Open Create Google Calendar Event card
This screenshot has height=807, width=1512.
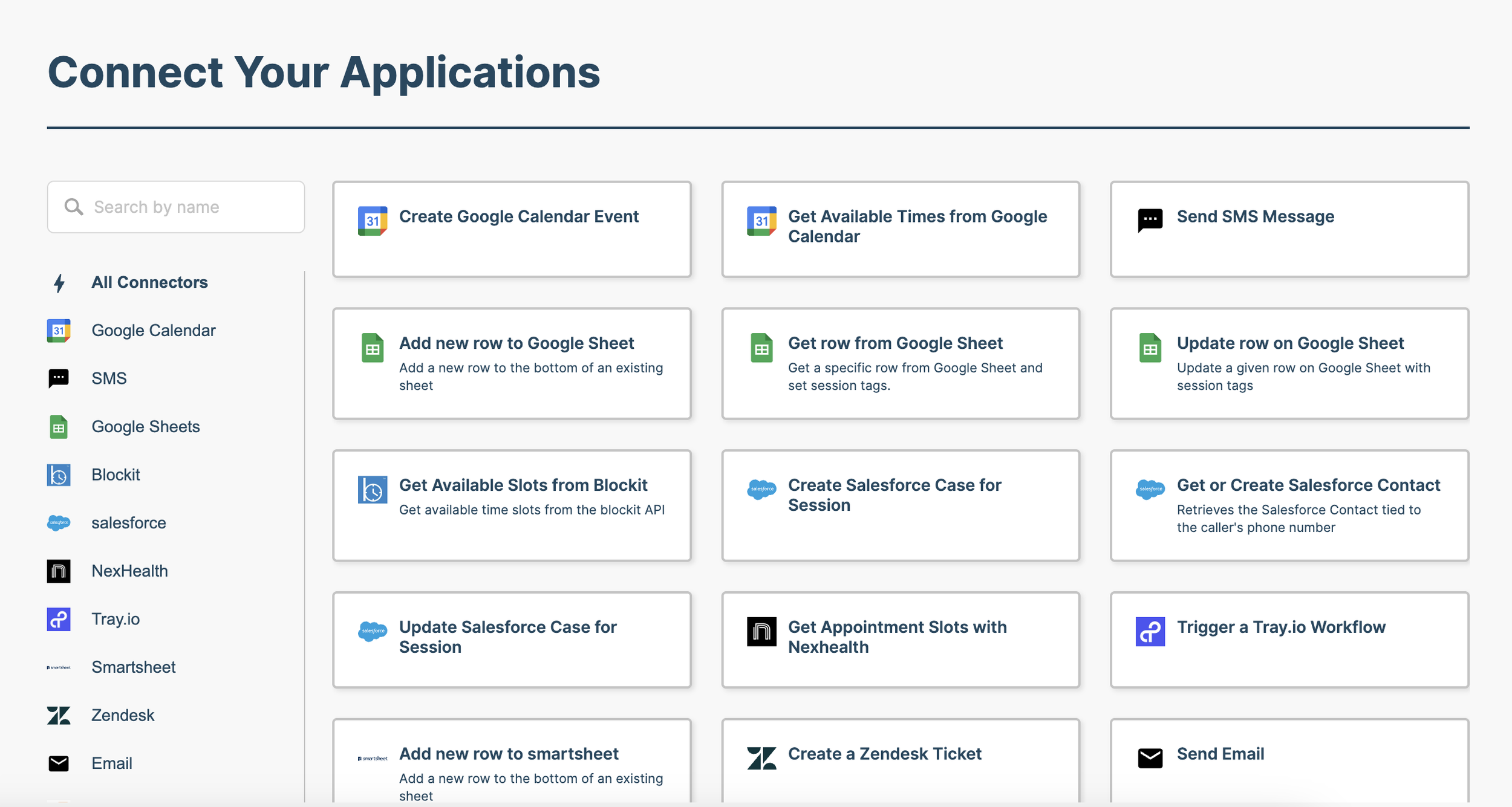click(x=512, y=230)
